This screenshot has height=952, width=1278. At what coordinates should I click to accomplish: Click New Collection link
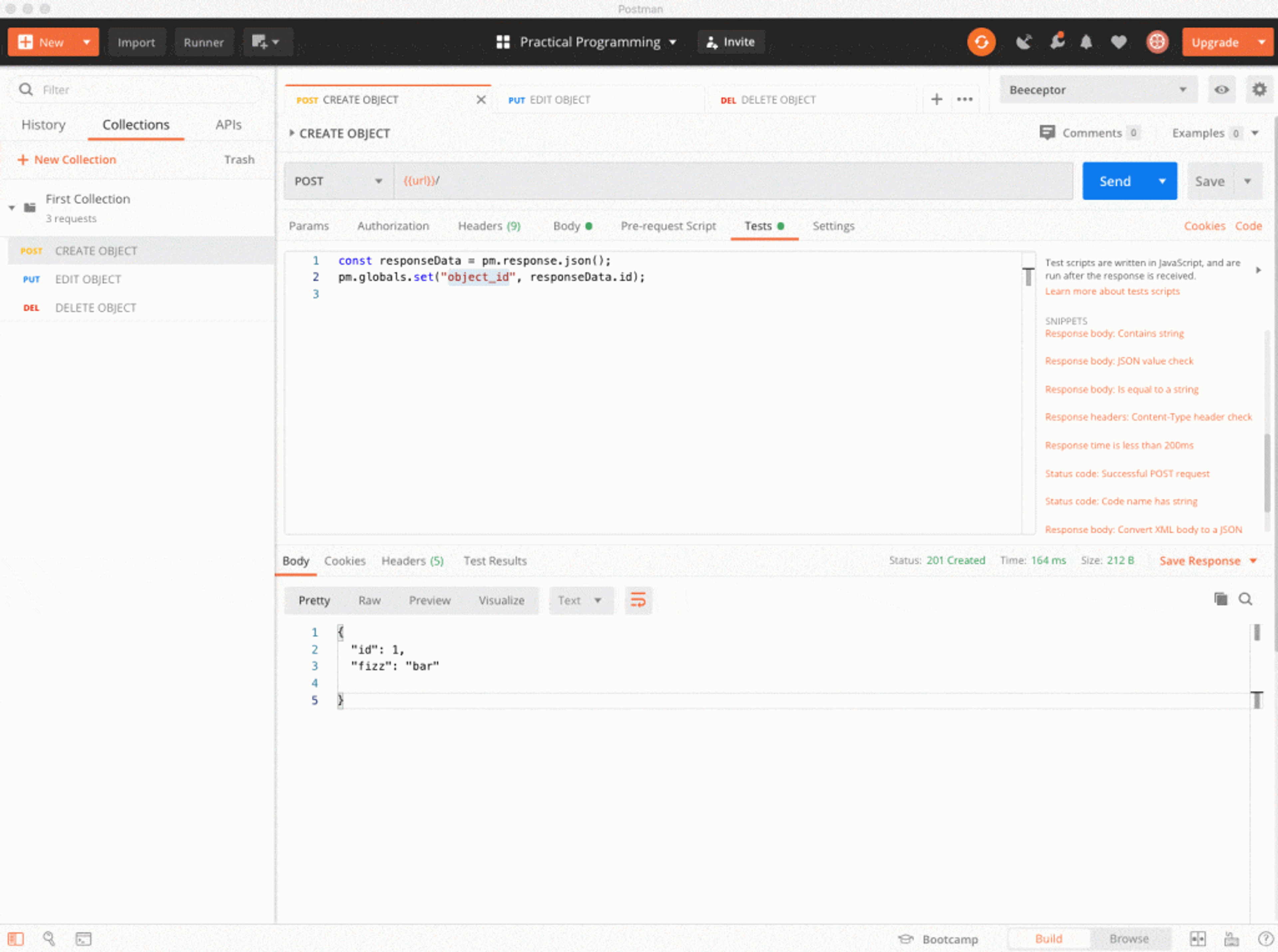[x=67, y=160]
